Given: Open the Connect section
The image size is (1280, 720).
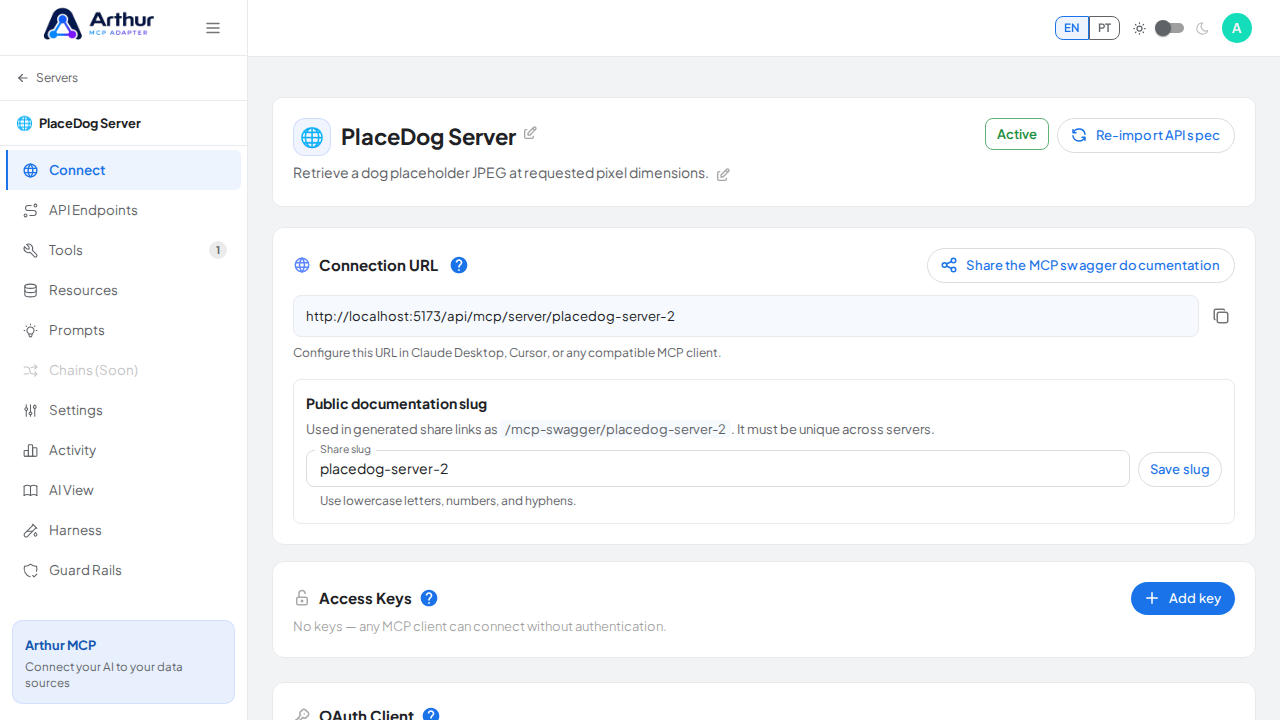Looking at the screenshot, I should pos(124,170).
